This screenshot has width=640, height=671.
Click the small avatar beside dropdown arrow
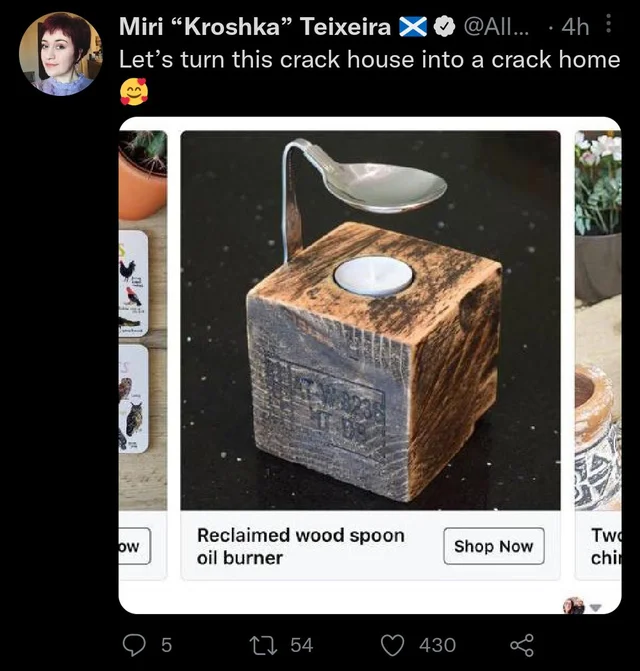[x=574, y=606]
